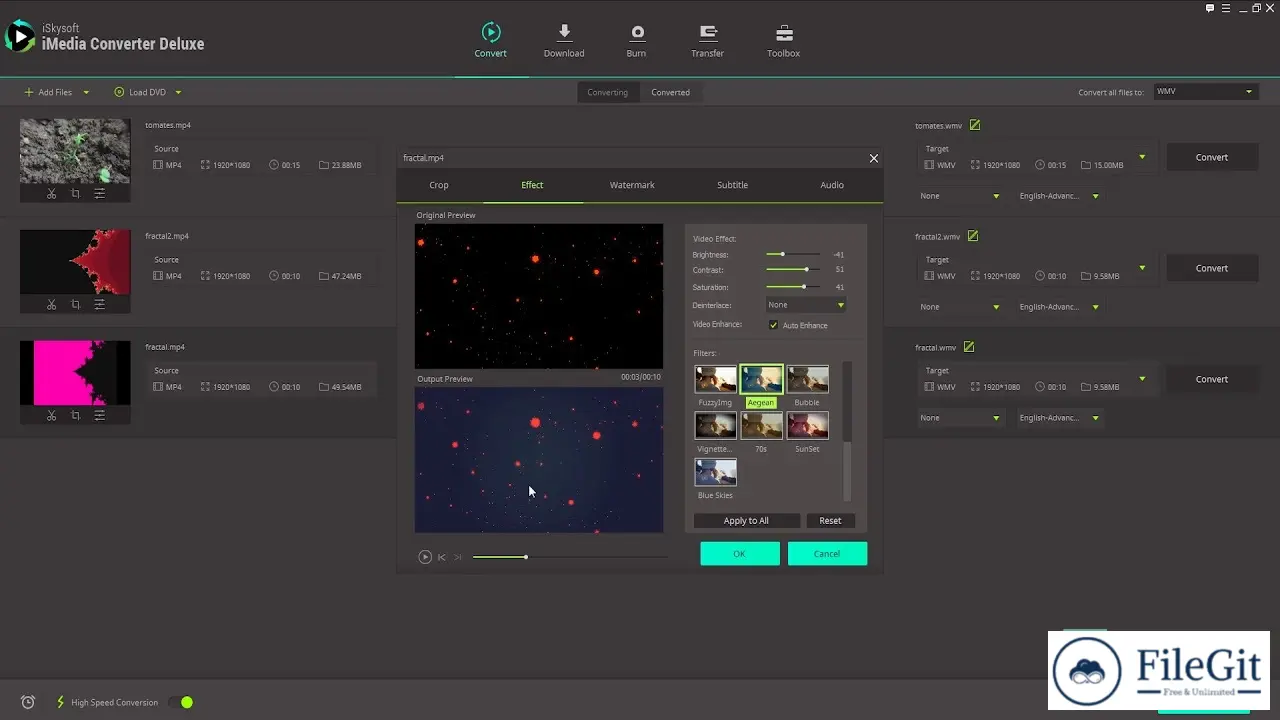Click the preview playback seek bar
The height and width of the screenshot is (720, 1280).
tap(570, 557)
